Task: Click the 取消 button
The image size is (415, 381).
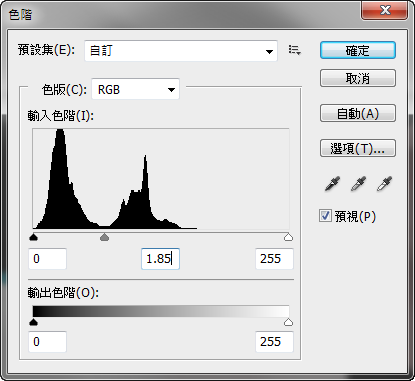Action: (358, 78)
